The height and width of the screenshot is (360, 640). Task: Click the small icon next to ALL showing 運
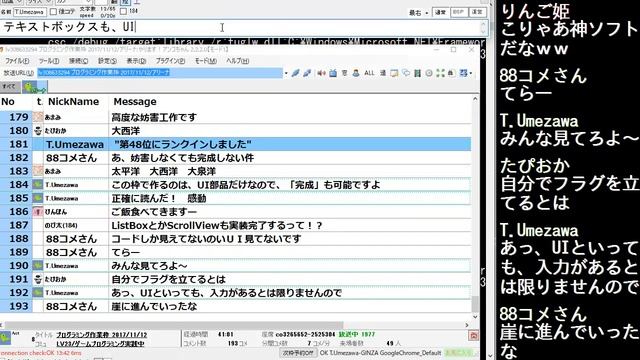(382, 73)
